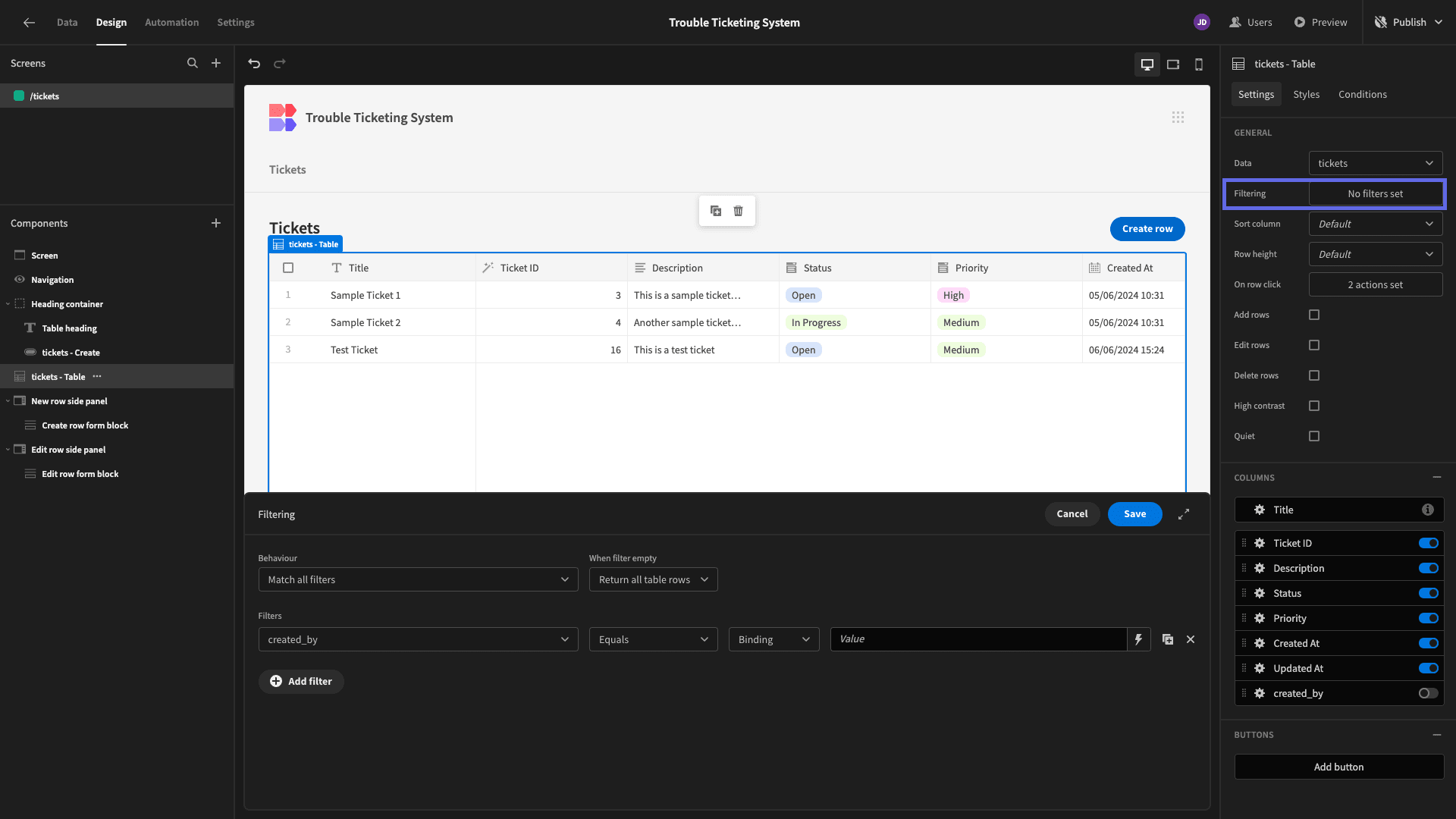The height and width of the screenshot is (819, 1456).
Task: Duplicate the table component icon
Action: tap(716, 211)
